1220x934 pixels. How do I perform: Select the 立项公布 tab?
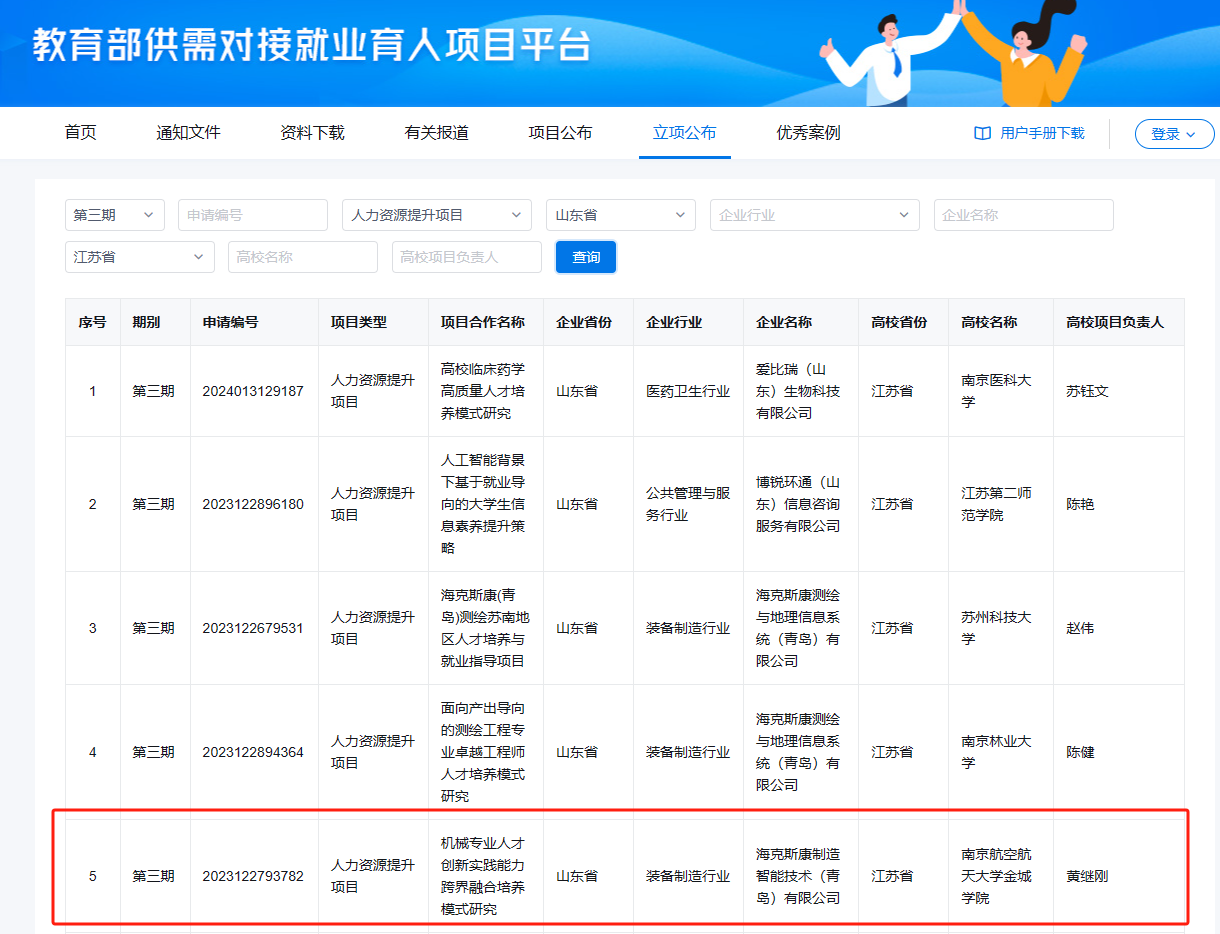click(685, 133)
